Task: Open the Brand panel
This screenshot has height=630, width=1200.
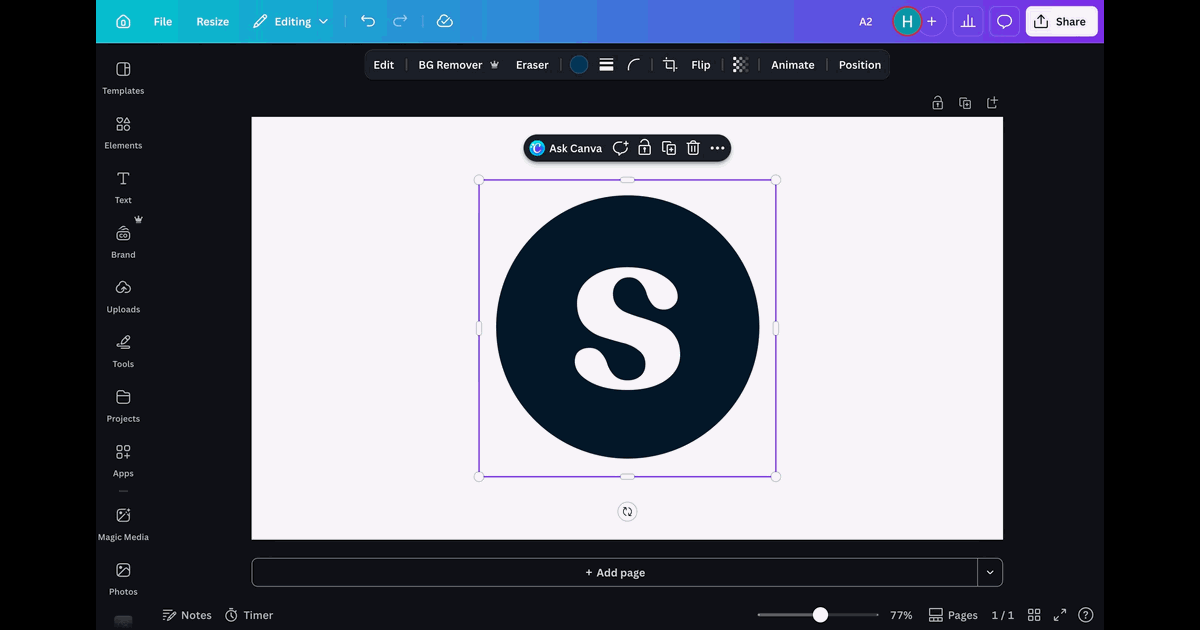Action: [x=123, y=242]
